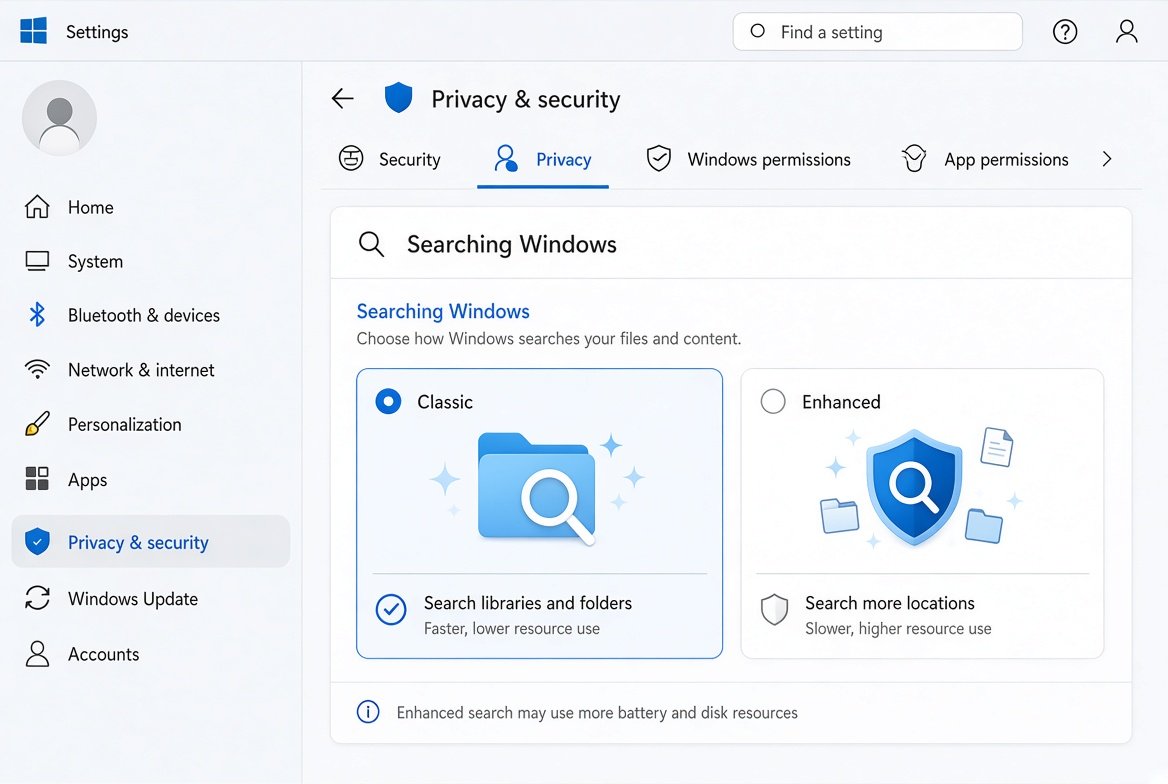Click the Personalization paintbrush icon
Screen dimensions: 1168x784
(x=37, y=423)
